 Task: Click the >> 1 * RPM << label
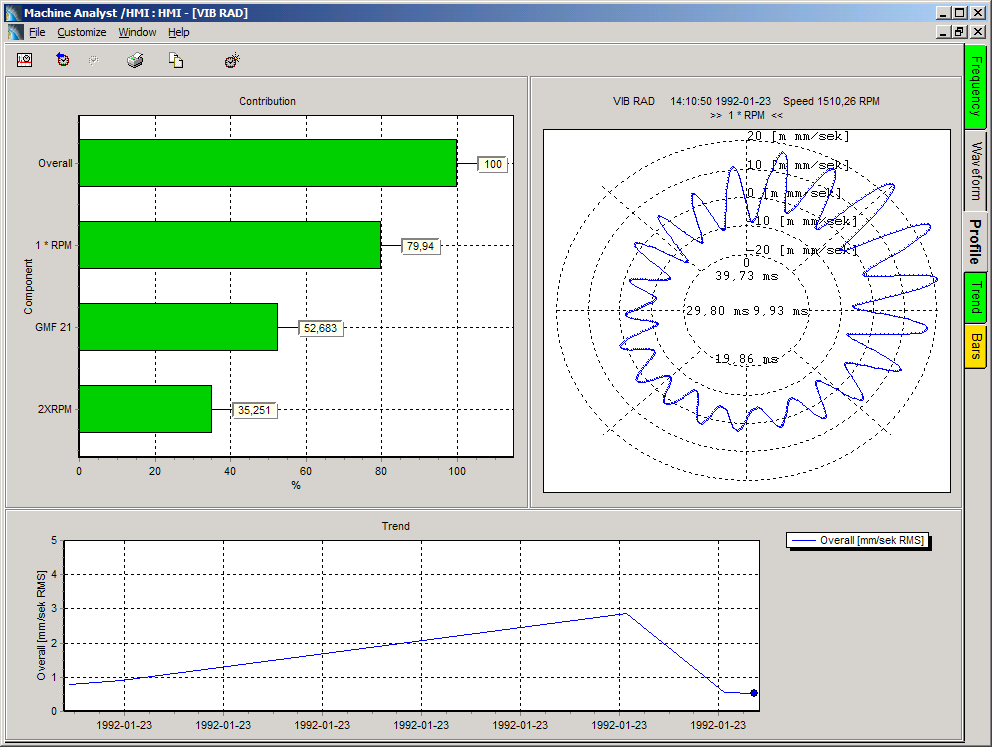tap(747, 115)
